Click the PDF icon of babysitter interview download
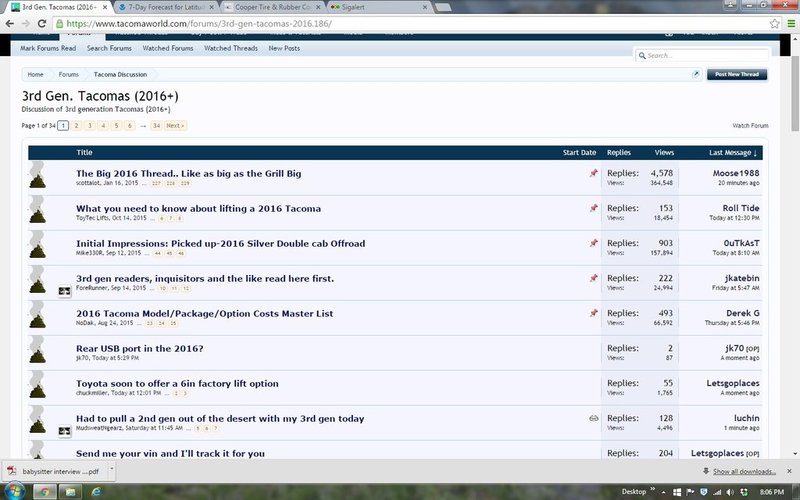 point(11,471)
